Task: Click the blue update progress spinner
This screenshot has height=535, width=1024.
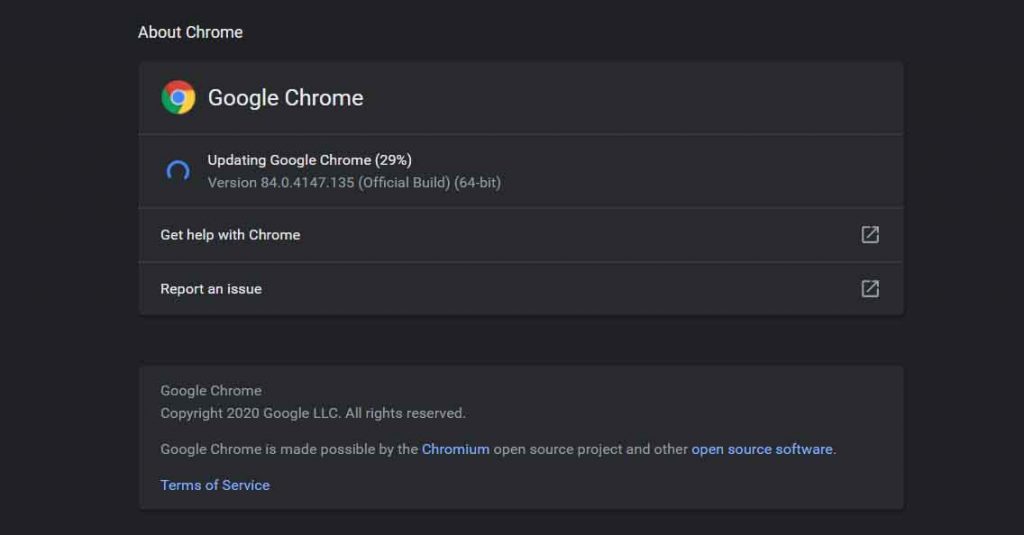Action: click(178, 171)
